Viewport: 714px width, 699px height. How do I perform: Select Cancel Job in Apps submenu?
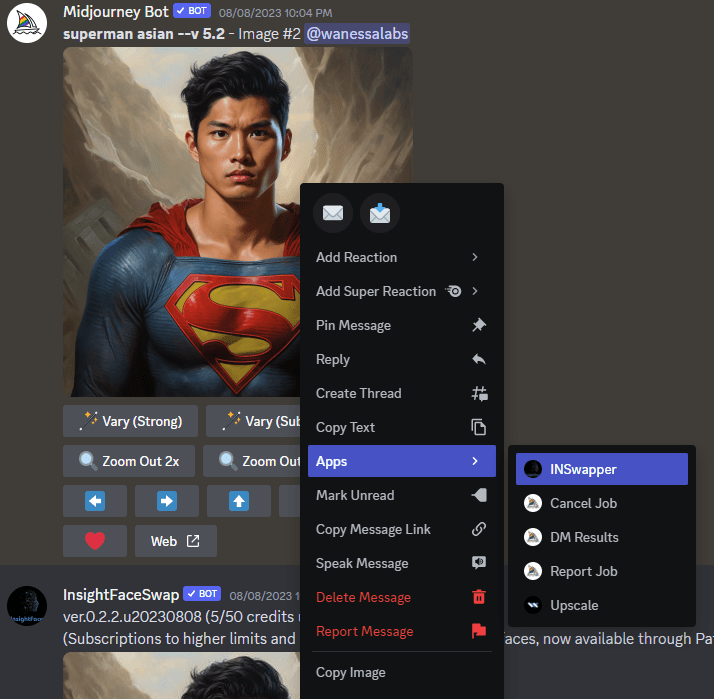tap(602, 503)
